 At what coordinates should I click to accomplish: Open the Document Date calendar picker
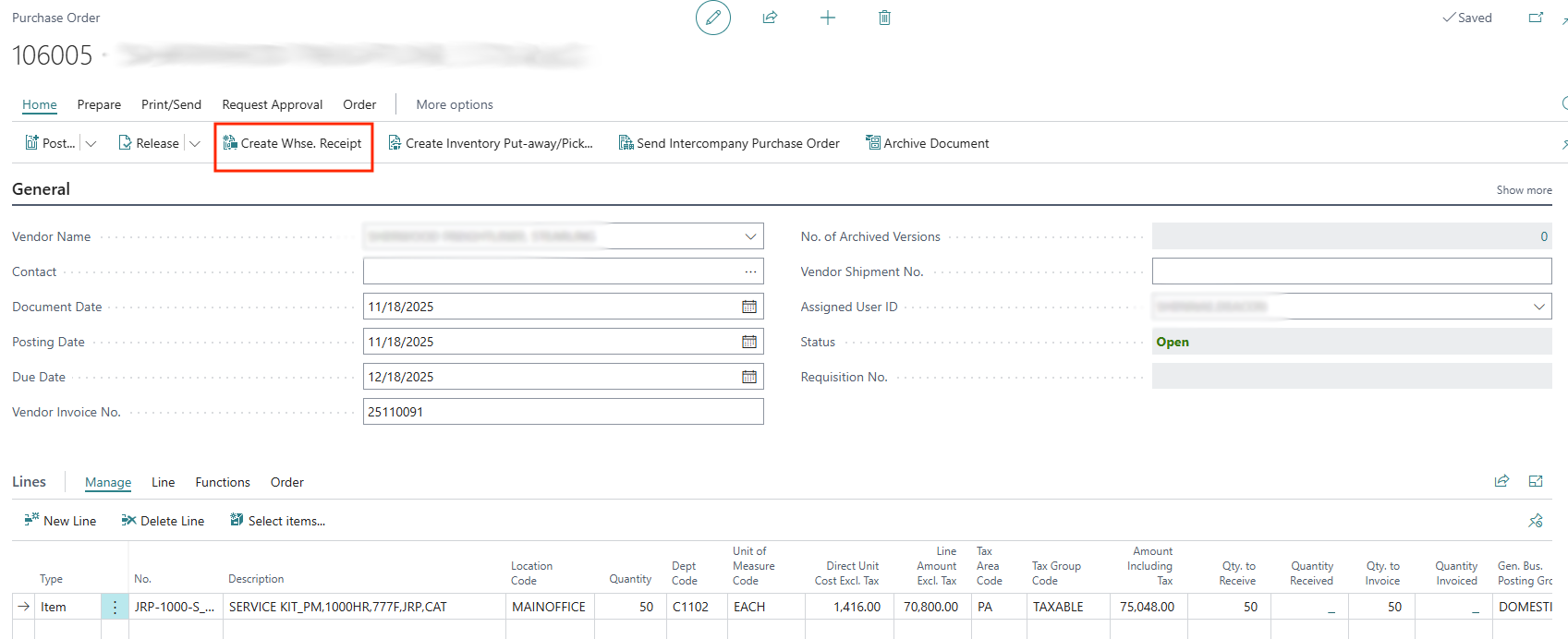coord(749,307)
